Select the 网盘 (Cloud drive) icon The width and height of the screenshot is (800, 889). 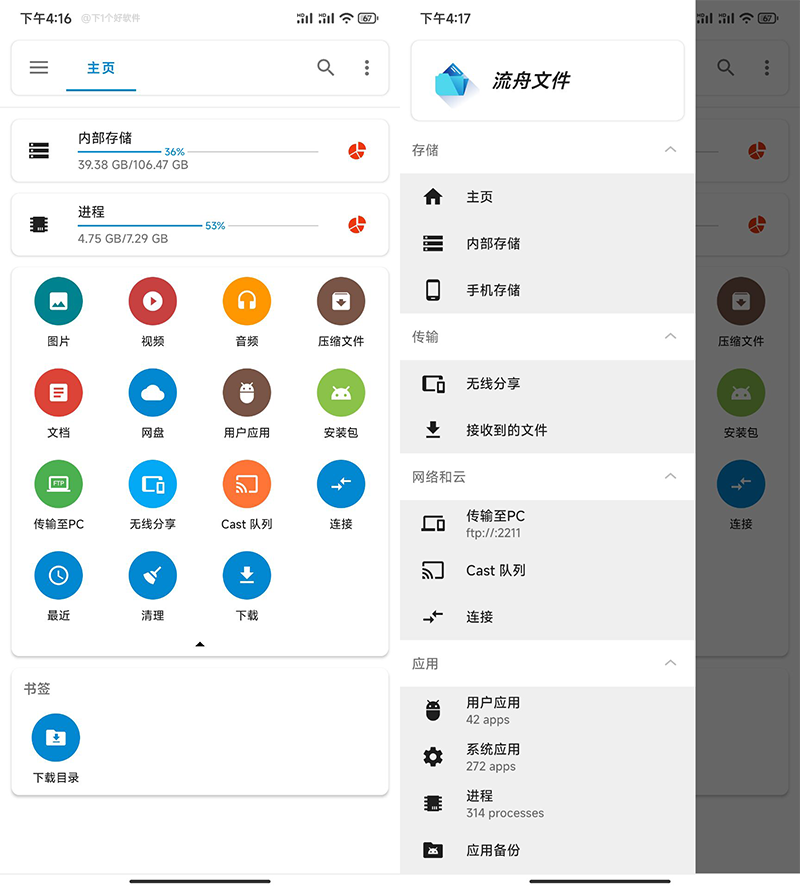(x=152, y=392)
